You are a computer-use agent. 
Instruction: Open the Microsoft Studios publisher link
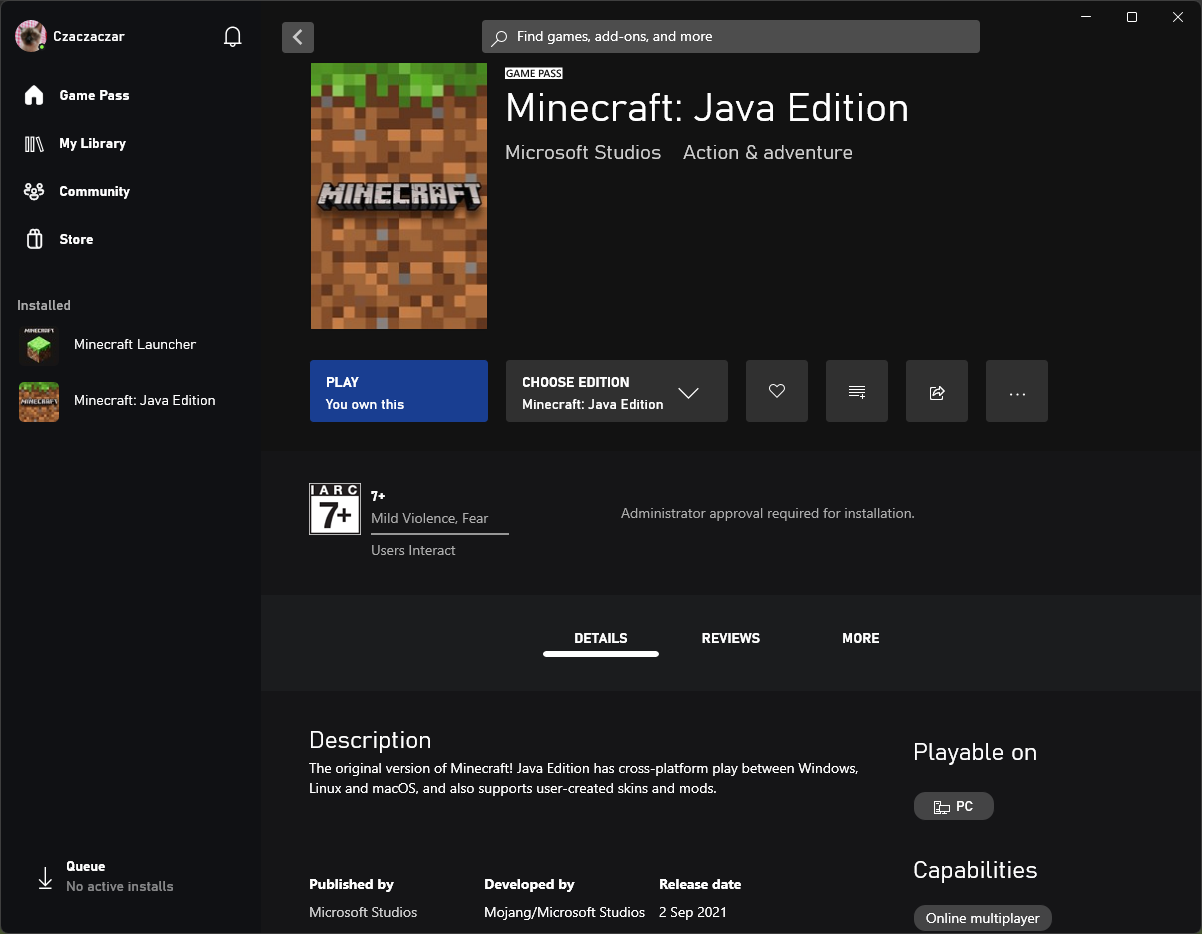(583, 153)
